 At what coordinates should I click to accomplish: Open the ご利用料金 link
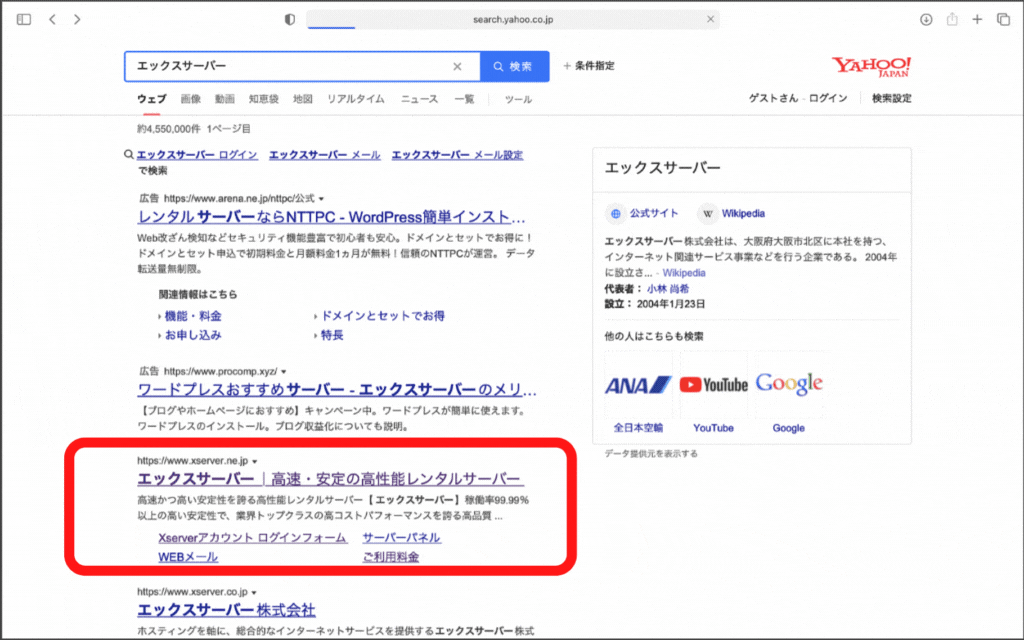(x=391, y=557)
